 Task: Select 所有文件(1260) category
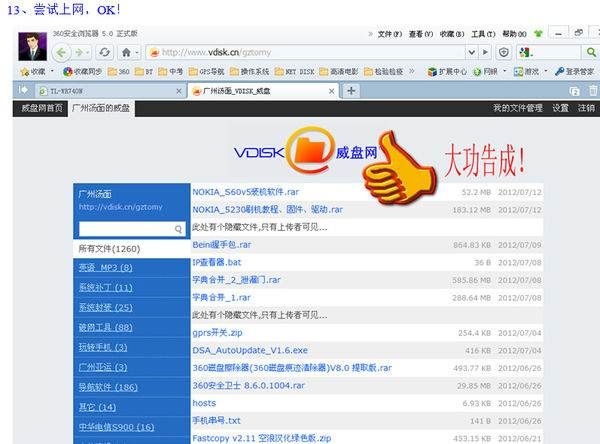point(131,249)
